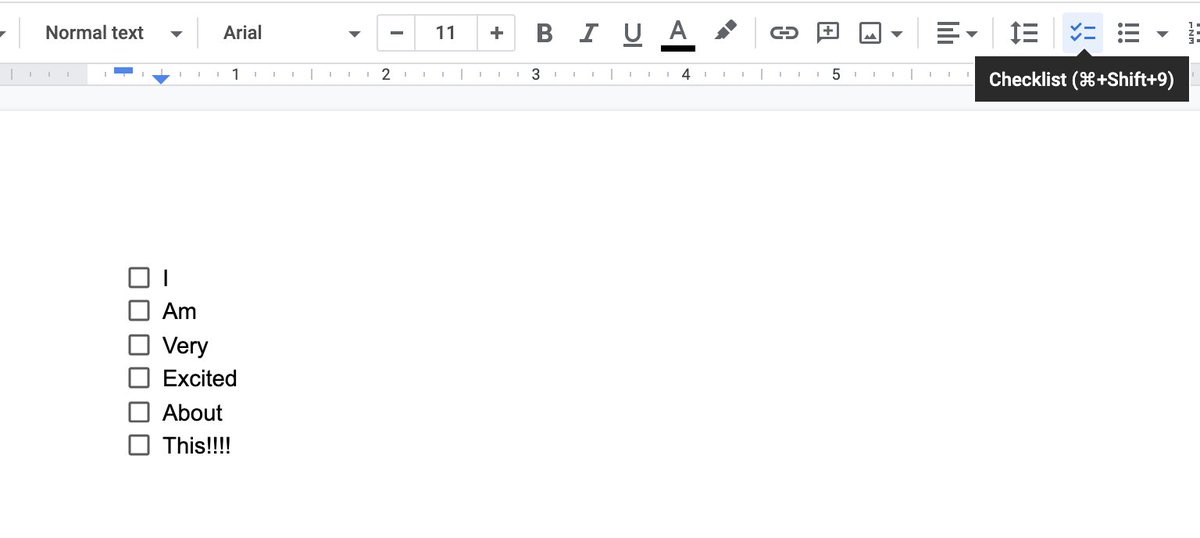
Task: Click the numbered list icon
Action: [1192, 33]
